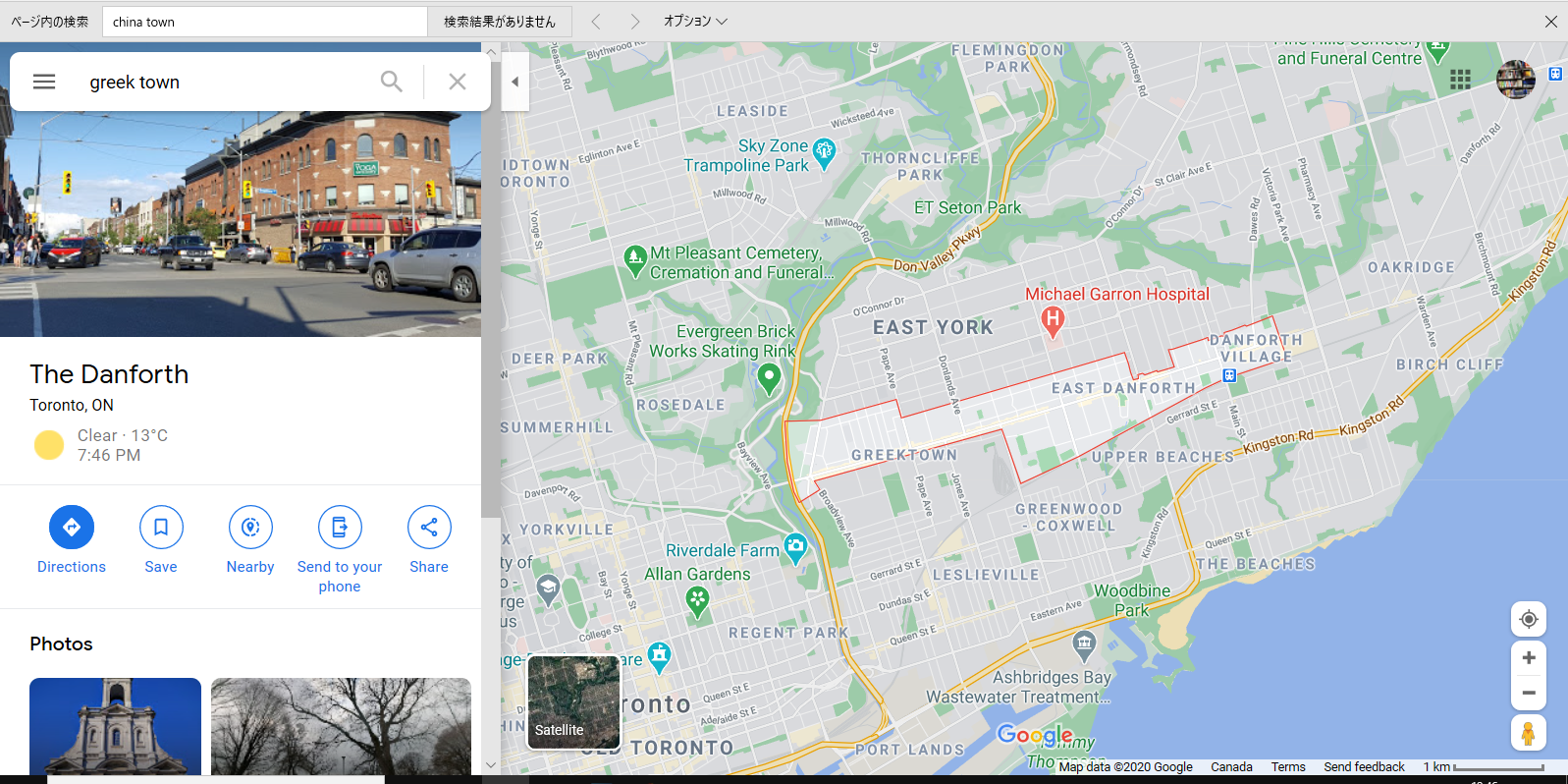Get Directions to The Danforth
Image resolution: width=1568 pixels, height=784 pixels.
pyautogui.click(x=72, y=540)
